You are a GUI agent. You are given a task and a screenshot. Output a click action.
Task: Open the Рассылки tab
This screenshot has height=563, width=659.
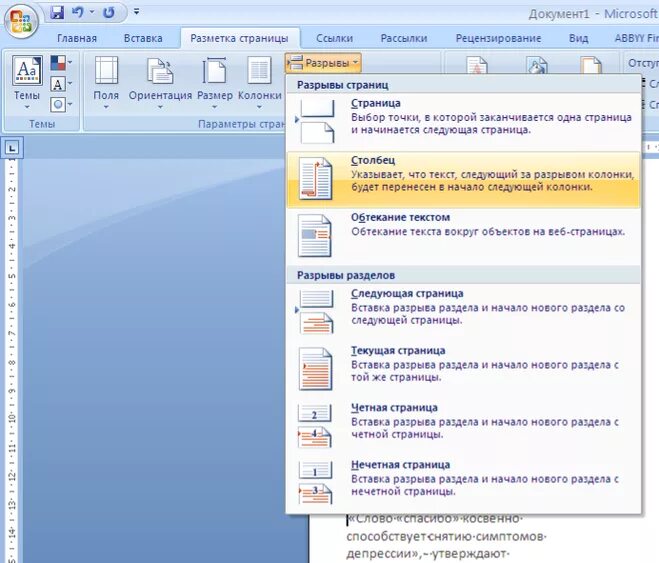pos(404,38)
